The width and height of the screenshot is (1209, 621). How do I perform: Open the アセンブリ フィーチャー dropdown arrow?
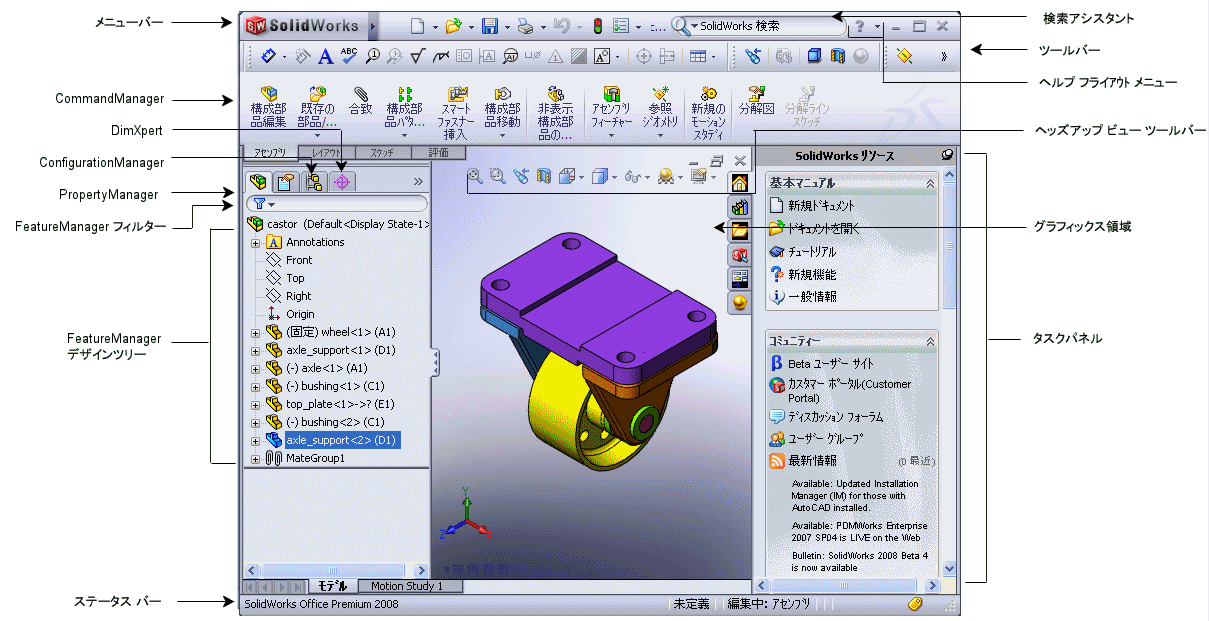click(613, 134)
